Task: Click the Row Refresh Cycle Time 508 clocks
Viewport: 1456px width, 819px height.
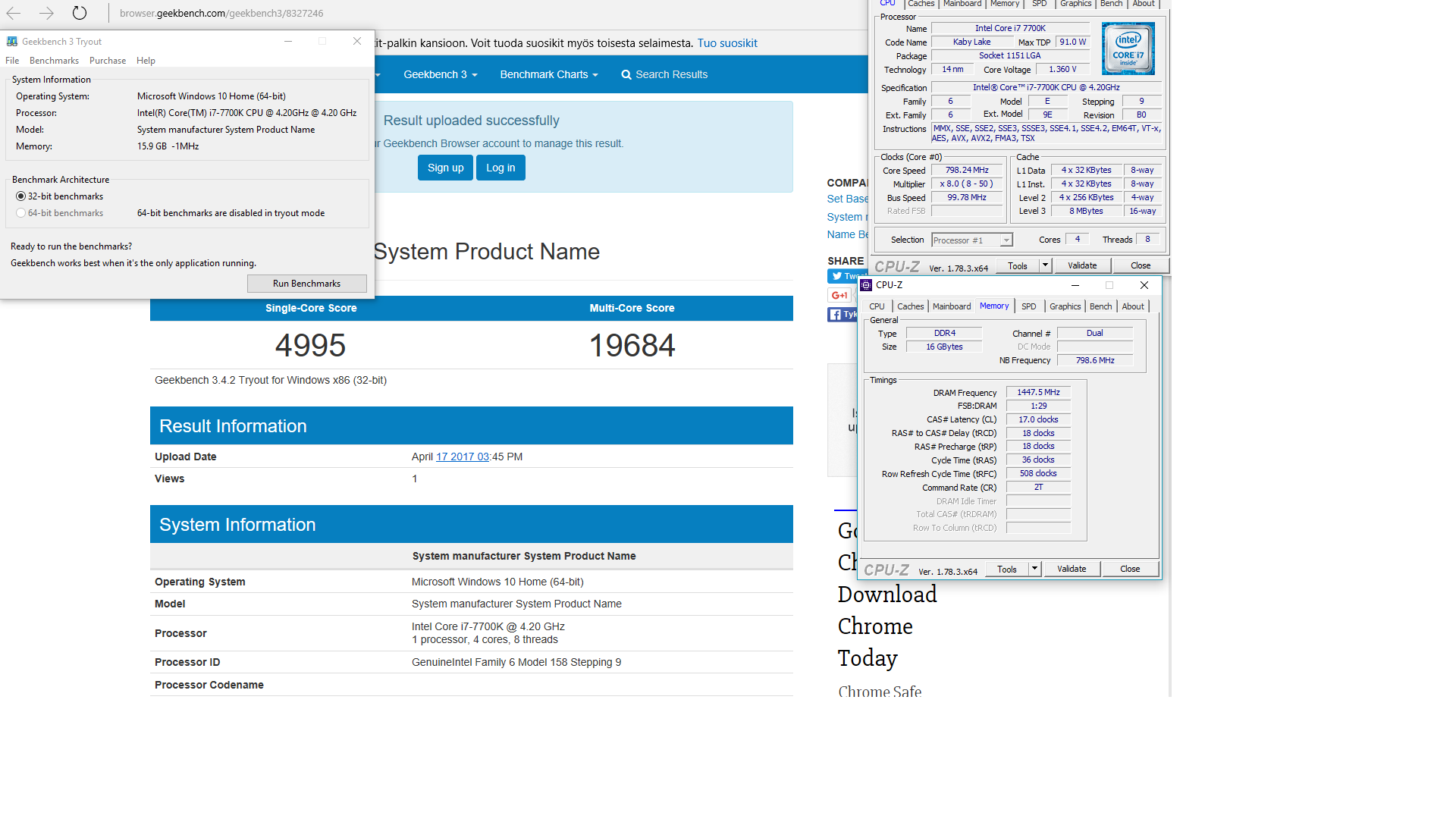Action: pos(1038,473)
